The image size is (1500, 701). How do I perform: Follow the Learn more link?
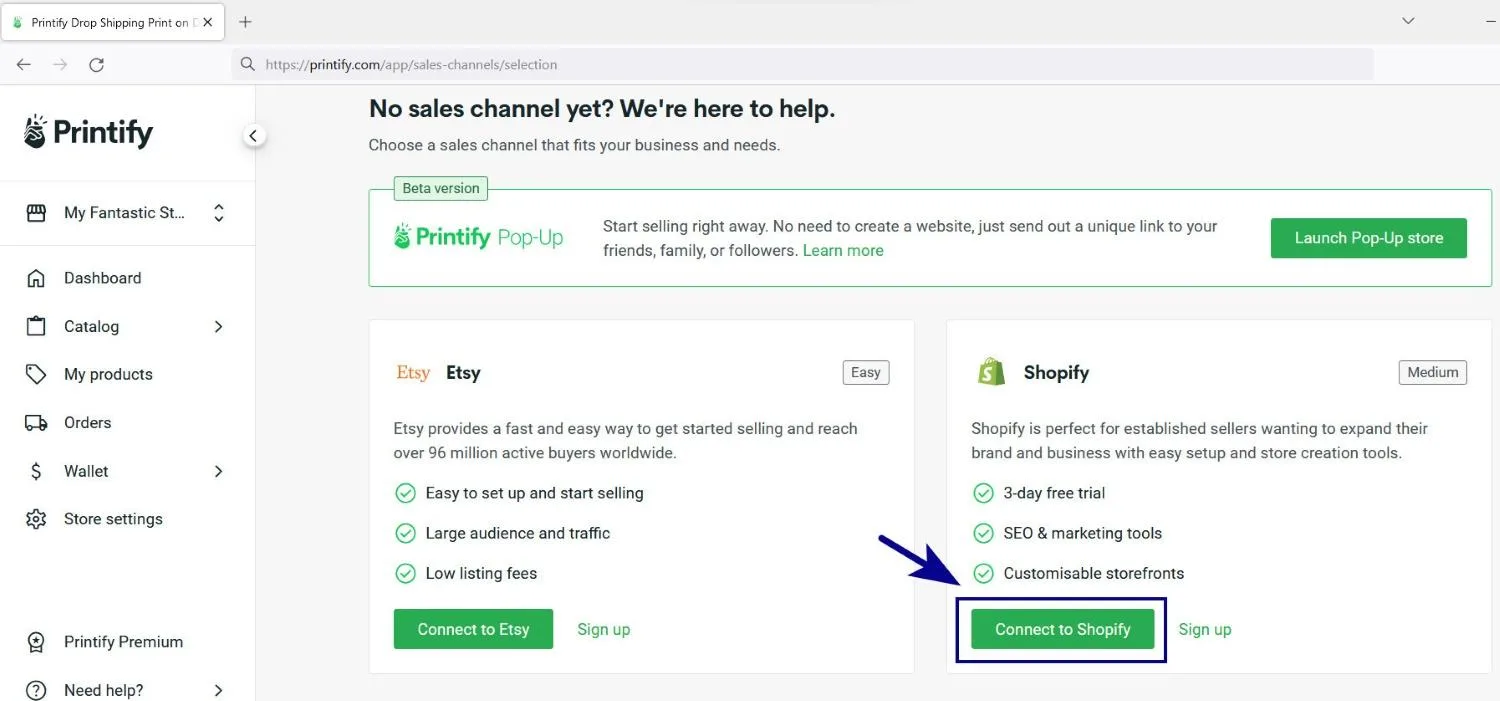(x=843, y=250)
